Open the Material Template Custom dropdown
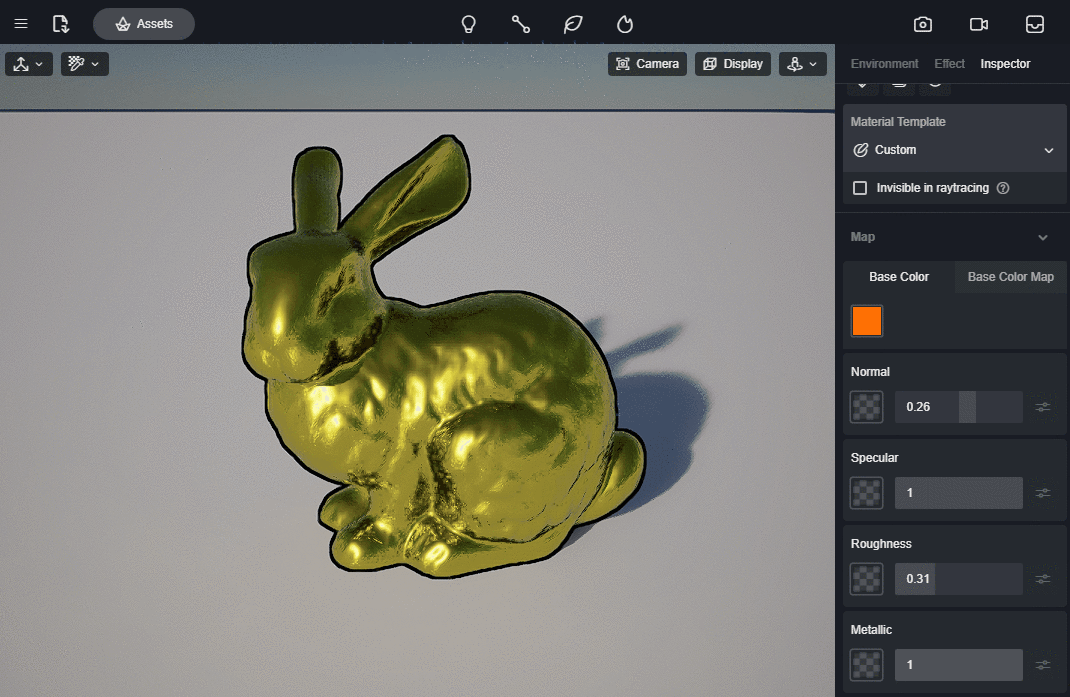Viewport: 1070px width, 697px height. click(954, 150)
